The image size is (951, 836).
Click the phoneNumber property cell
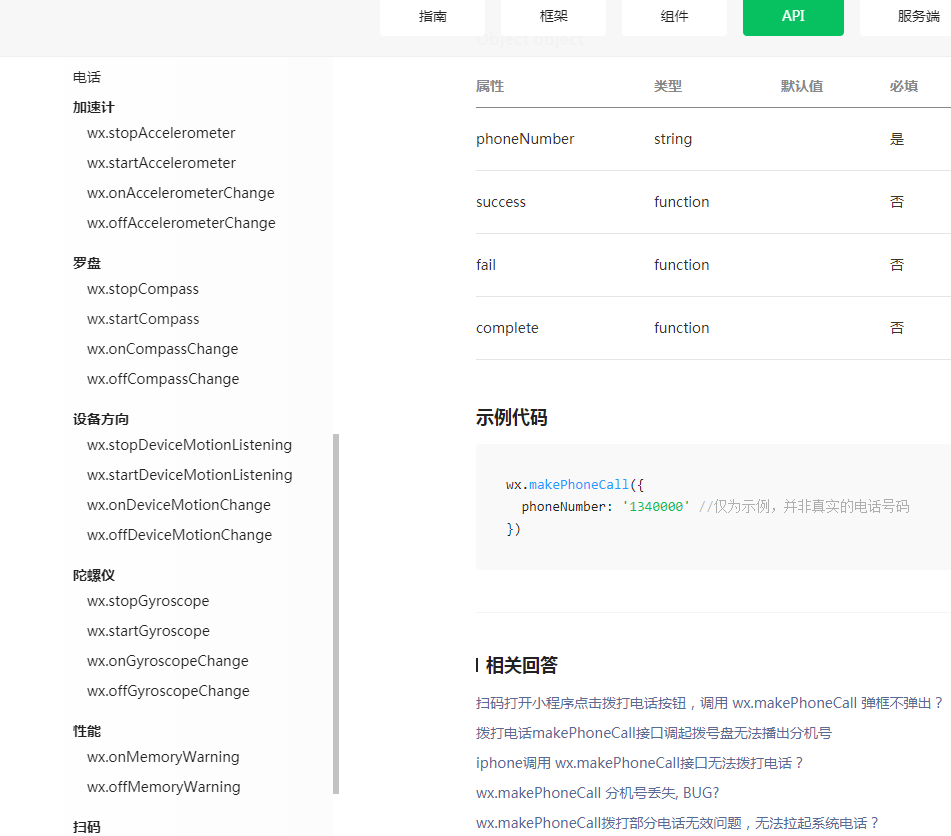coord(525,139)
